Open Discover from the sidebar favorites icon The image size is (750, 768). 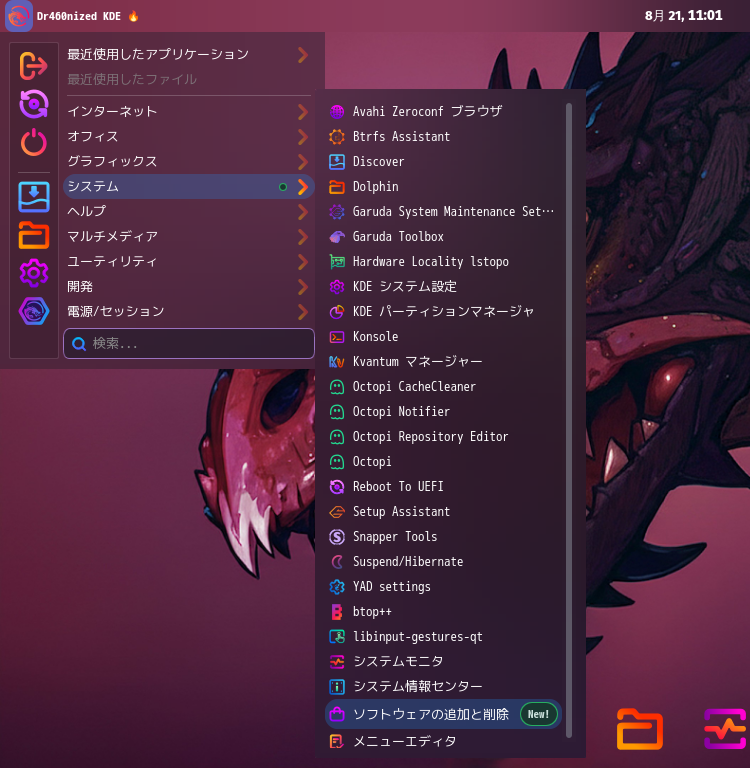tap(33, 197)
